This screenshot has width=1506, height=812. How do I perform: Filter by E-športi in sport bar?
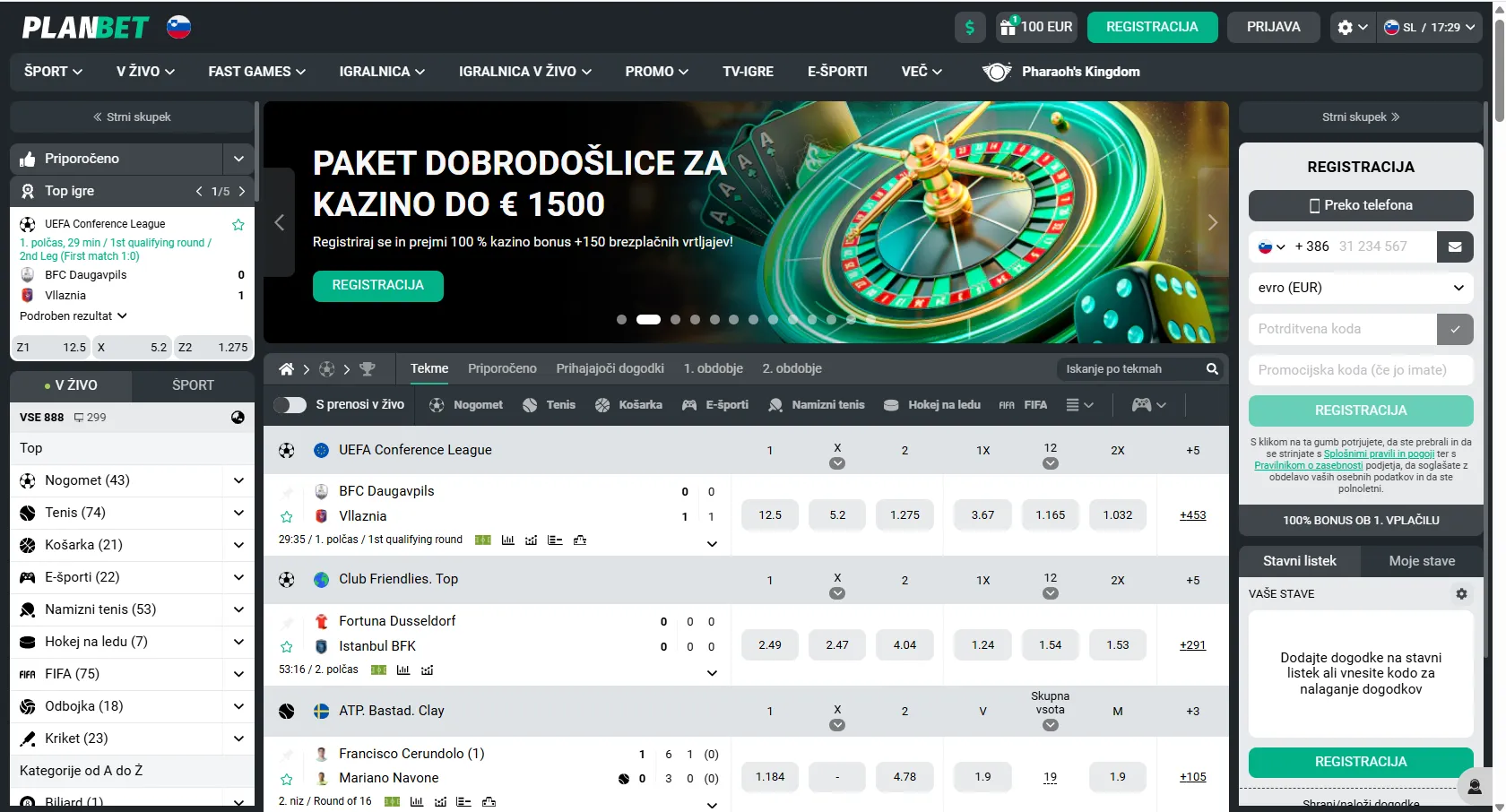point(715,405)
